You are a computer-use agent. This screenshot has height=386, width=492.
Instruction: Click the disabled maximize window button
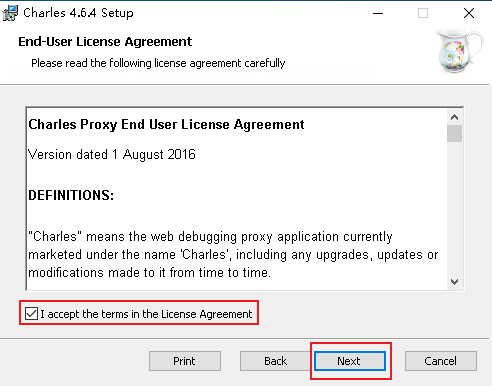(x=423, y=13)
